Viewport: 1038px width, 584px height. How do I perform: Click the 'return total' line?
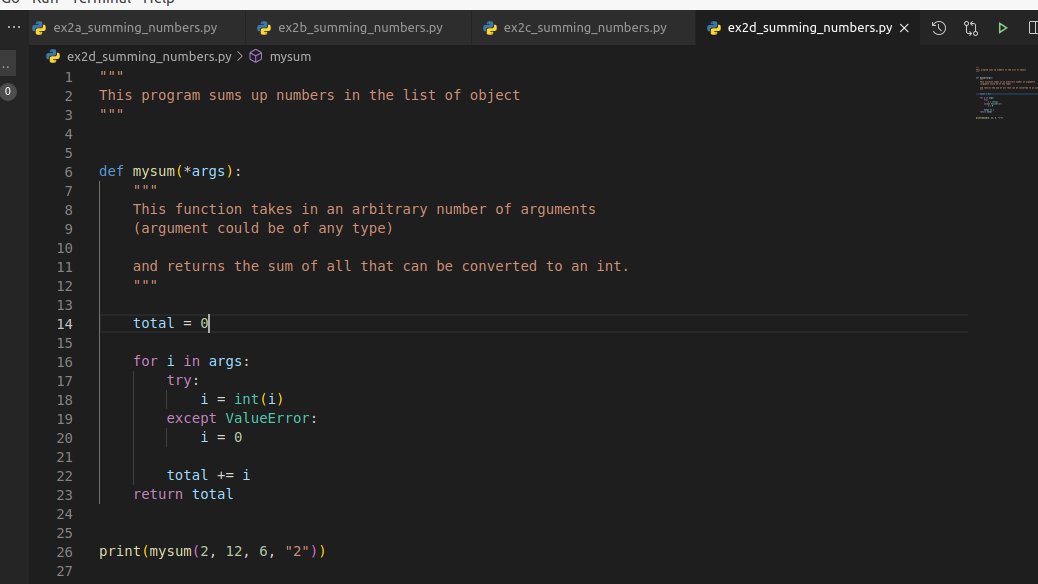[183, 494]
